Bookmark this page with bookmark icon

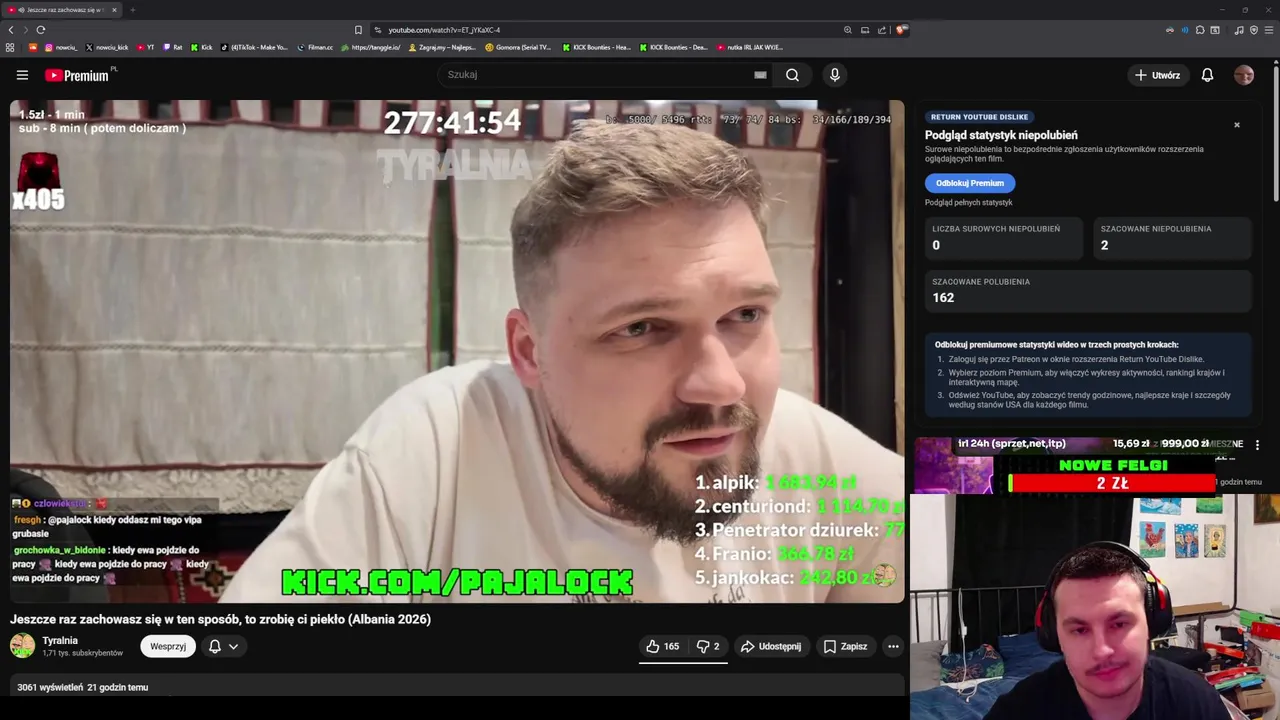358,30
